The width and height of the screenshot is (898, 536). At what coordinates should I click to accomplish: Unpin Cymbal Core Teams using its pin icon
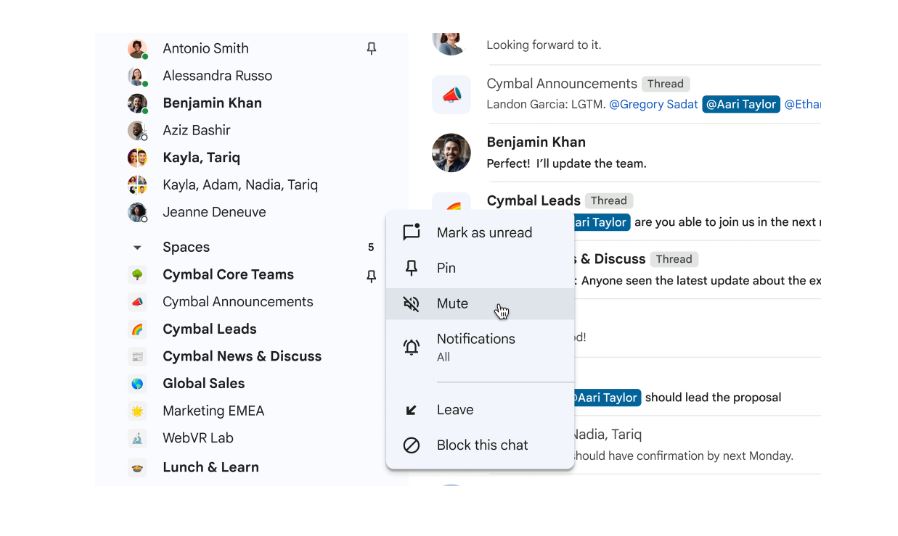371,276
